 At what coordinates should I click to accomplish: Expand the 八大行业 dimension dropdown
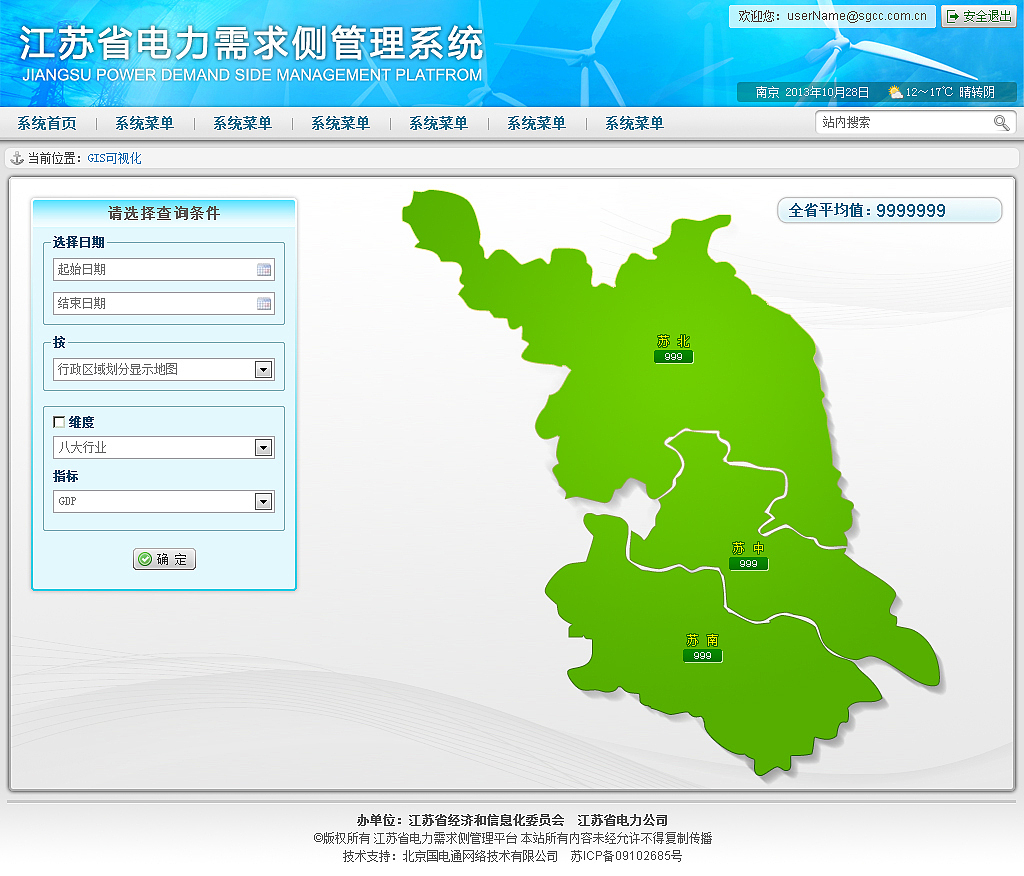(263, 447)
